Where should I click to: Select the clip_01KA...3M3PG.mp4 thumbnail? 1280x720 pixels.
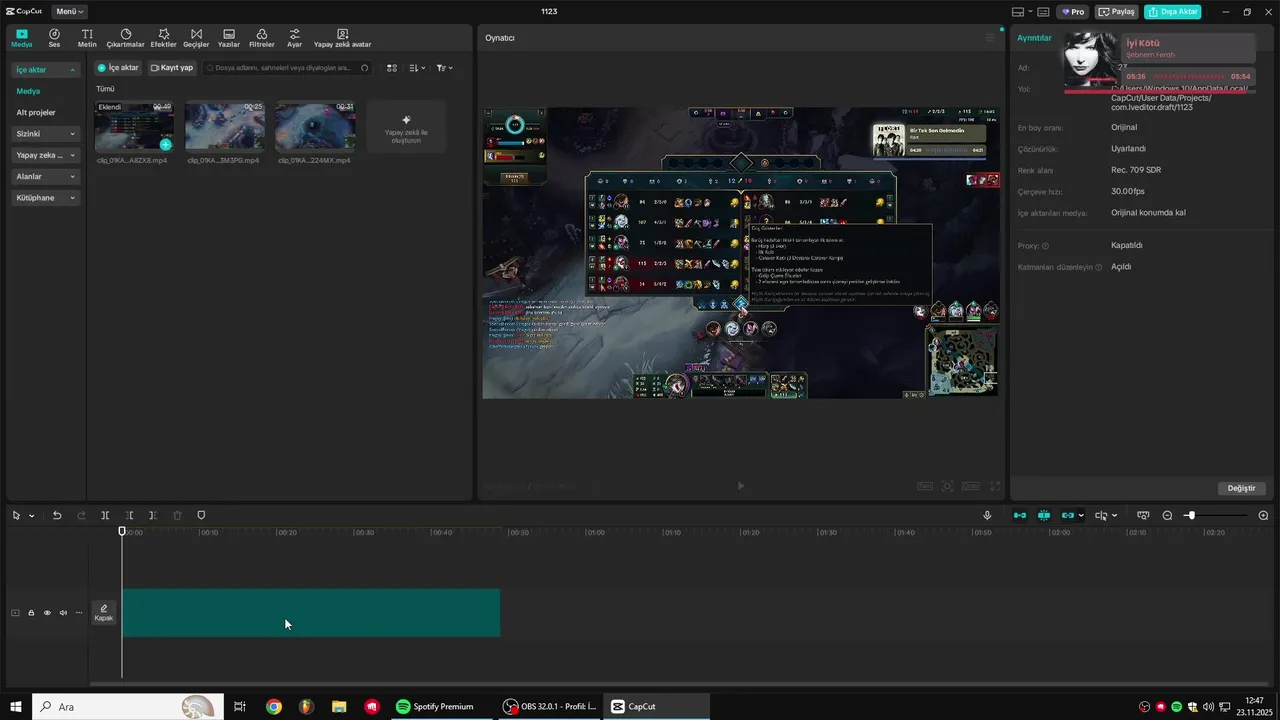pos(225,126)
